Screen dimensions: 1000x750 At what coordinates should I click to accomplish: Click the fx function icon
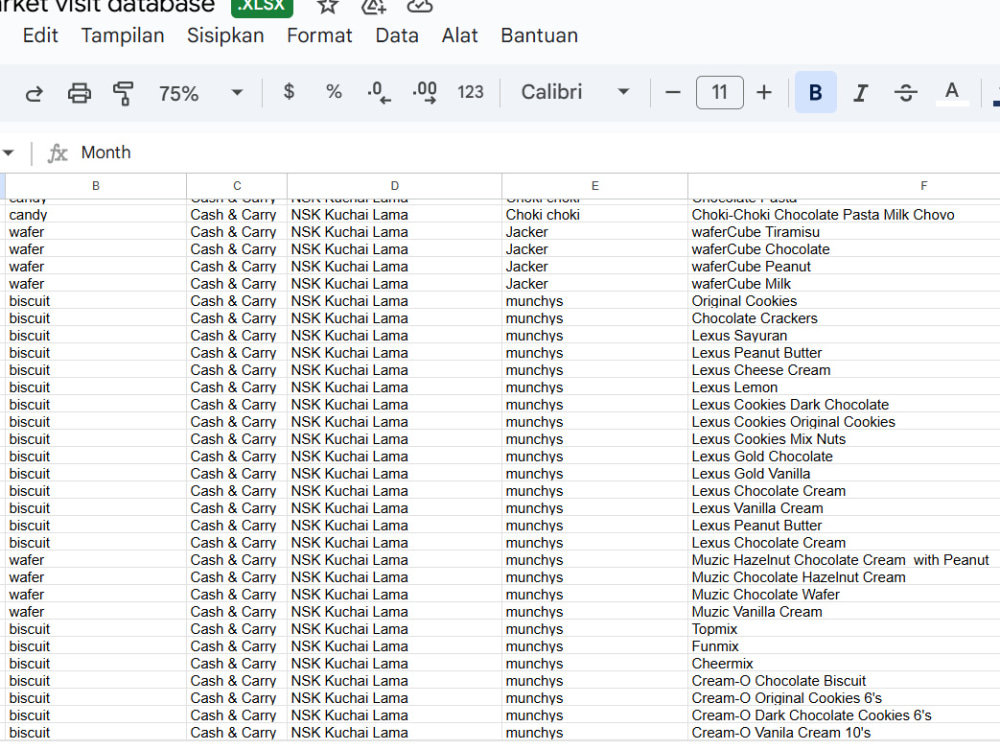pos(57,152)
